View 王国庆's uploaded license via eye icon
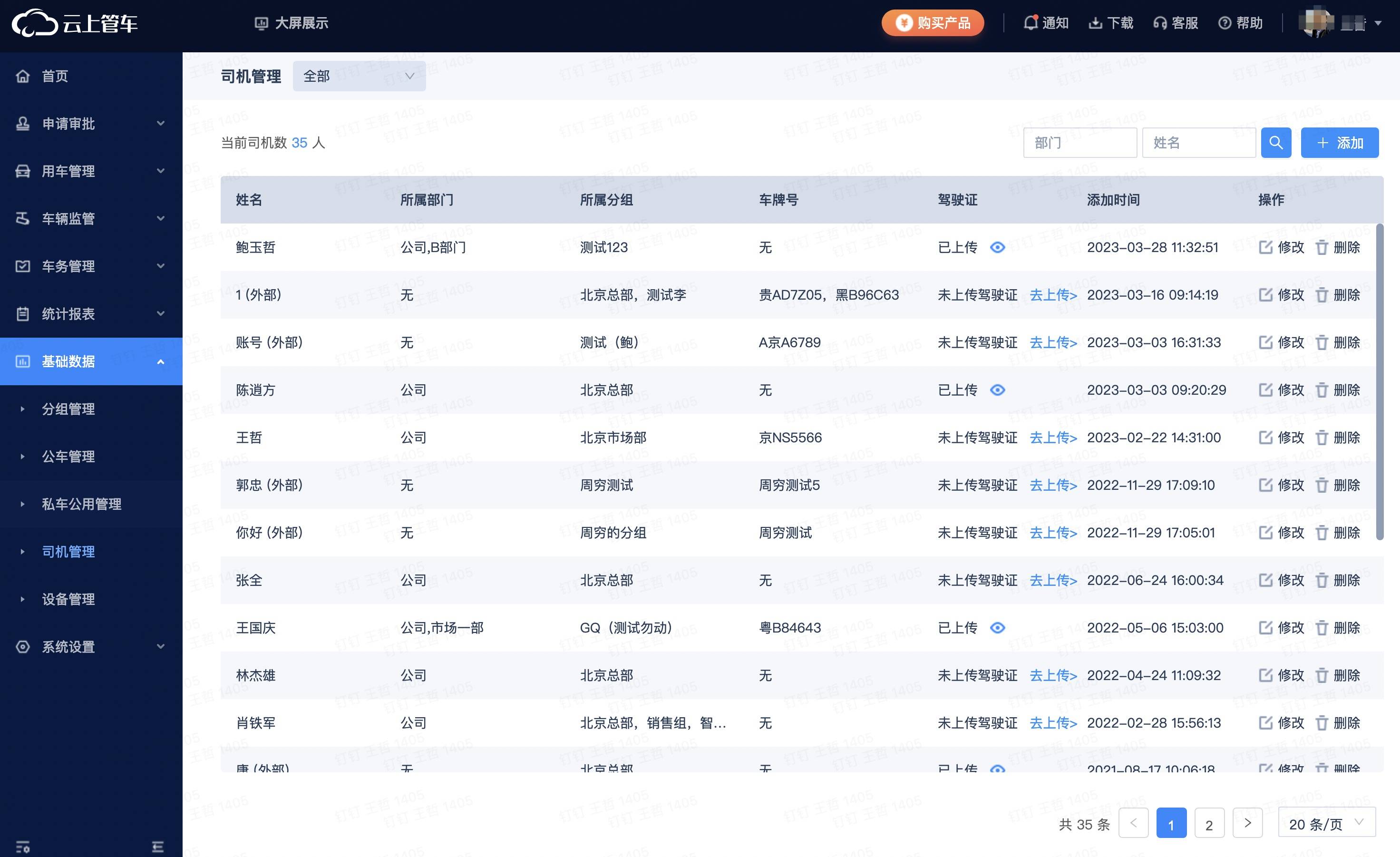The height and width of the screenshot is (857, 1400). click(x=998, y=628)
